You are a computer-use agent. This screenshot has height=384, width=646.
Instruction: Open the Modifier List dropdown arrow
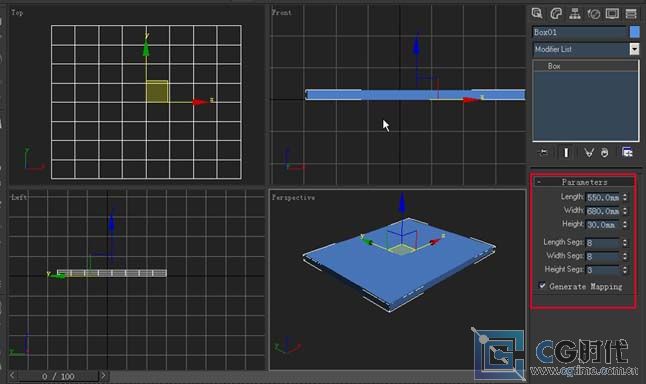point(634,49)
